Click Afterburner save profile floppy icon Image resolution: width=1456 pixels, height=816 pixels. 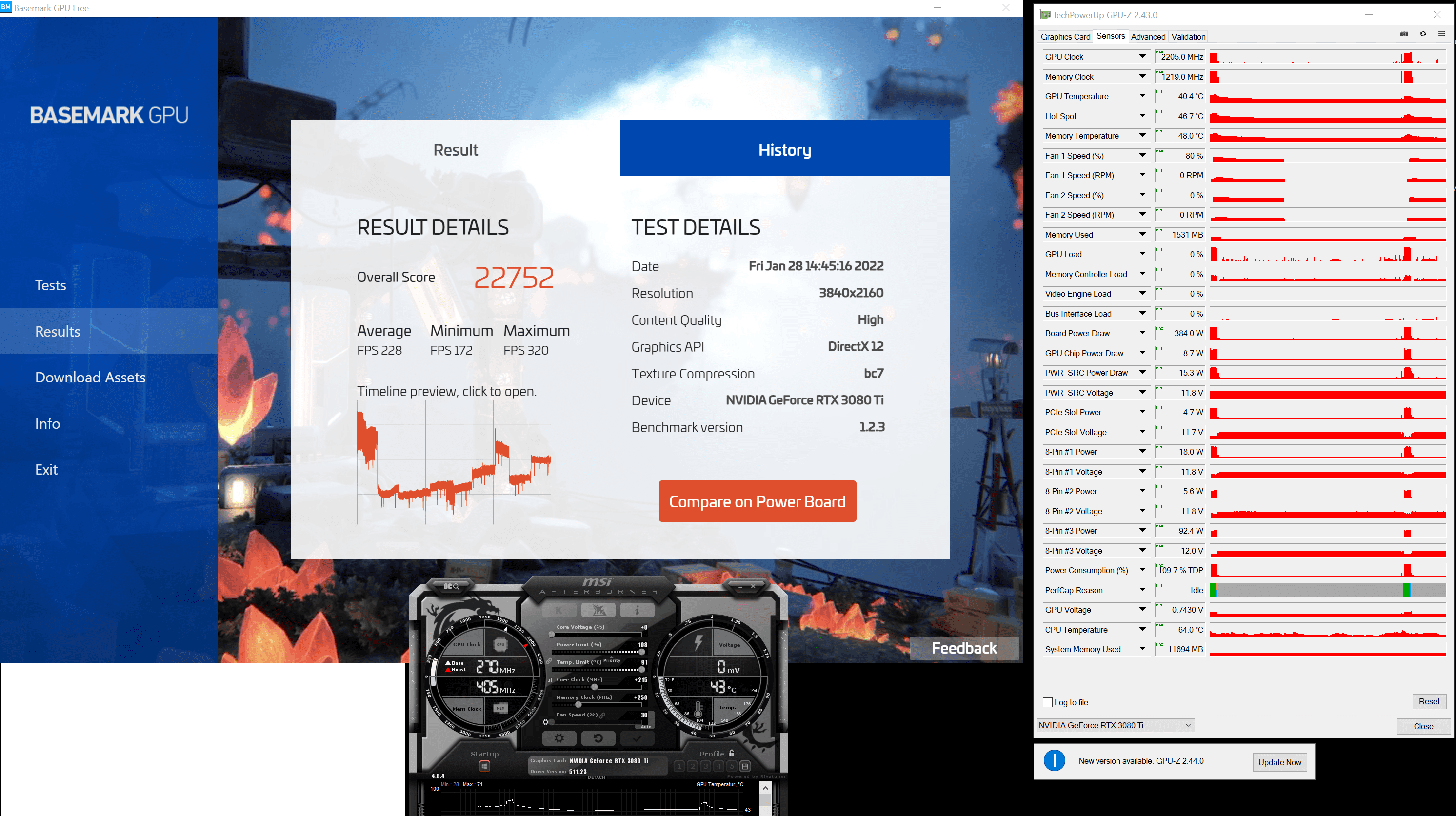tap(745, 766)
